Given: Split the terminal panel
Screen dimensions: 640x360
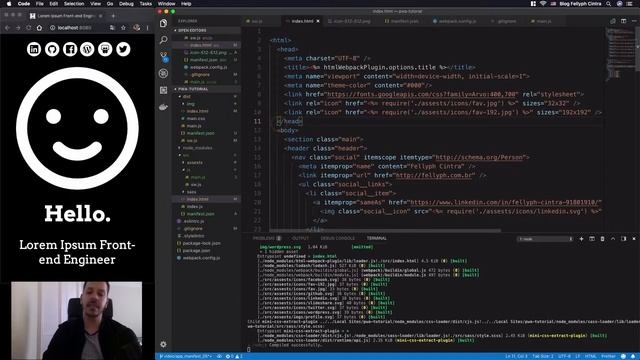Looking at the screenshot, I should [592, 239].
